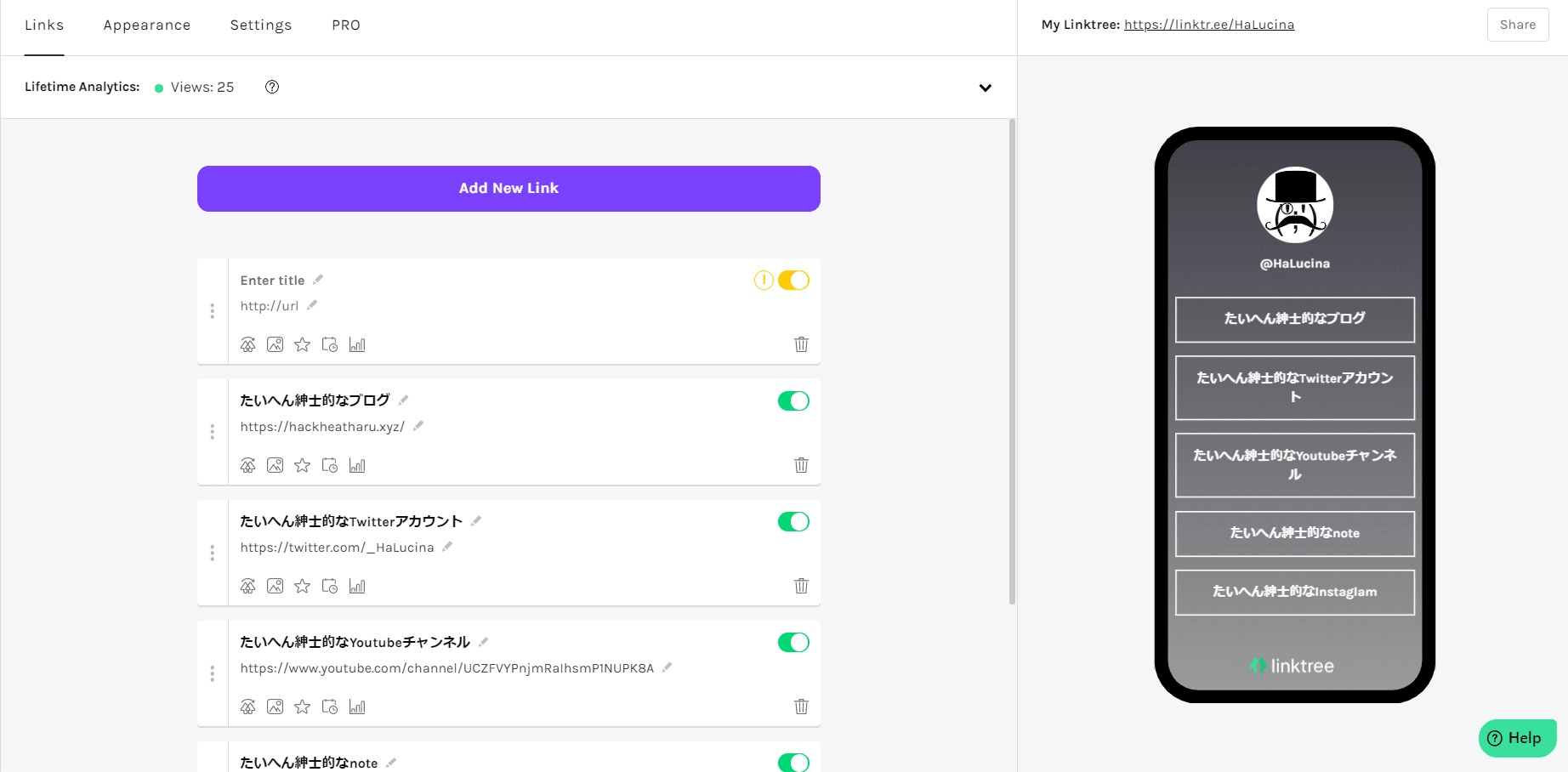This screenshot has width=1568, height=772.
Task: Click the ブログ button in the phone preview
Action: [1295, 320]
